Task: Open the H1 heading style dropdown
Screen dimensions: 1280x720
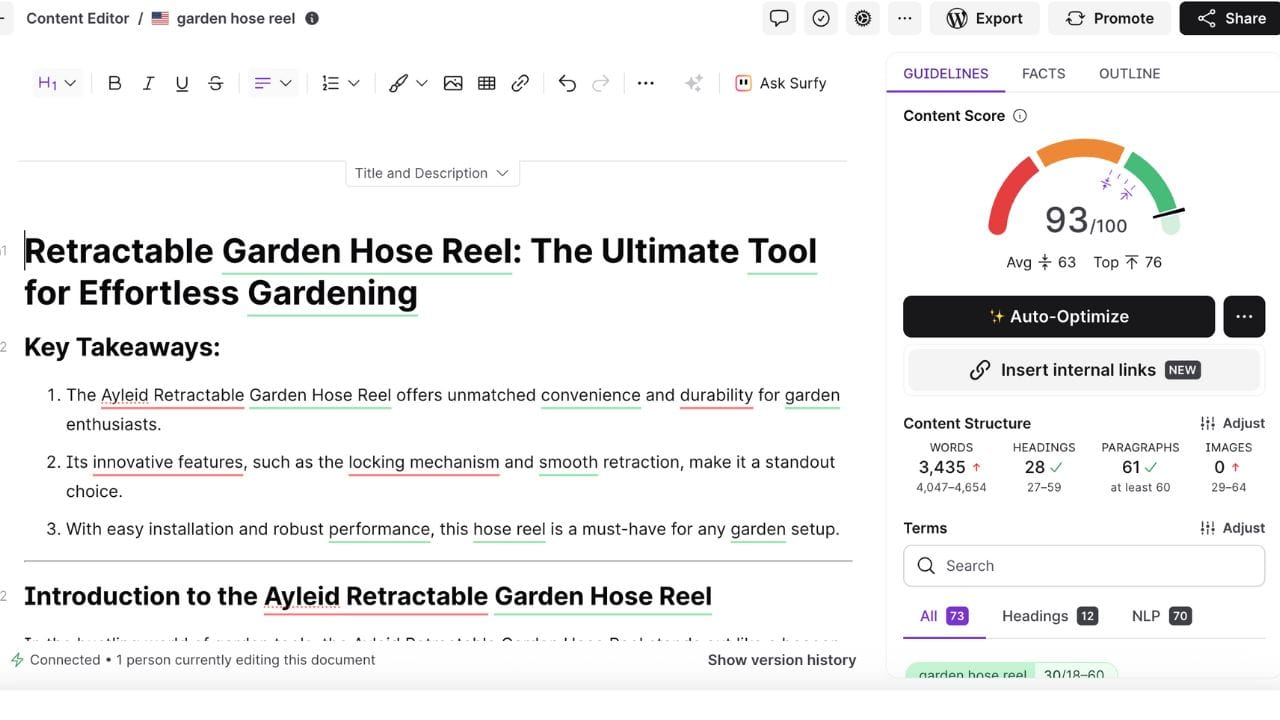Action: coord(57,83)
